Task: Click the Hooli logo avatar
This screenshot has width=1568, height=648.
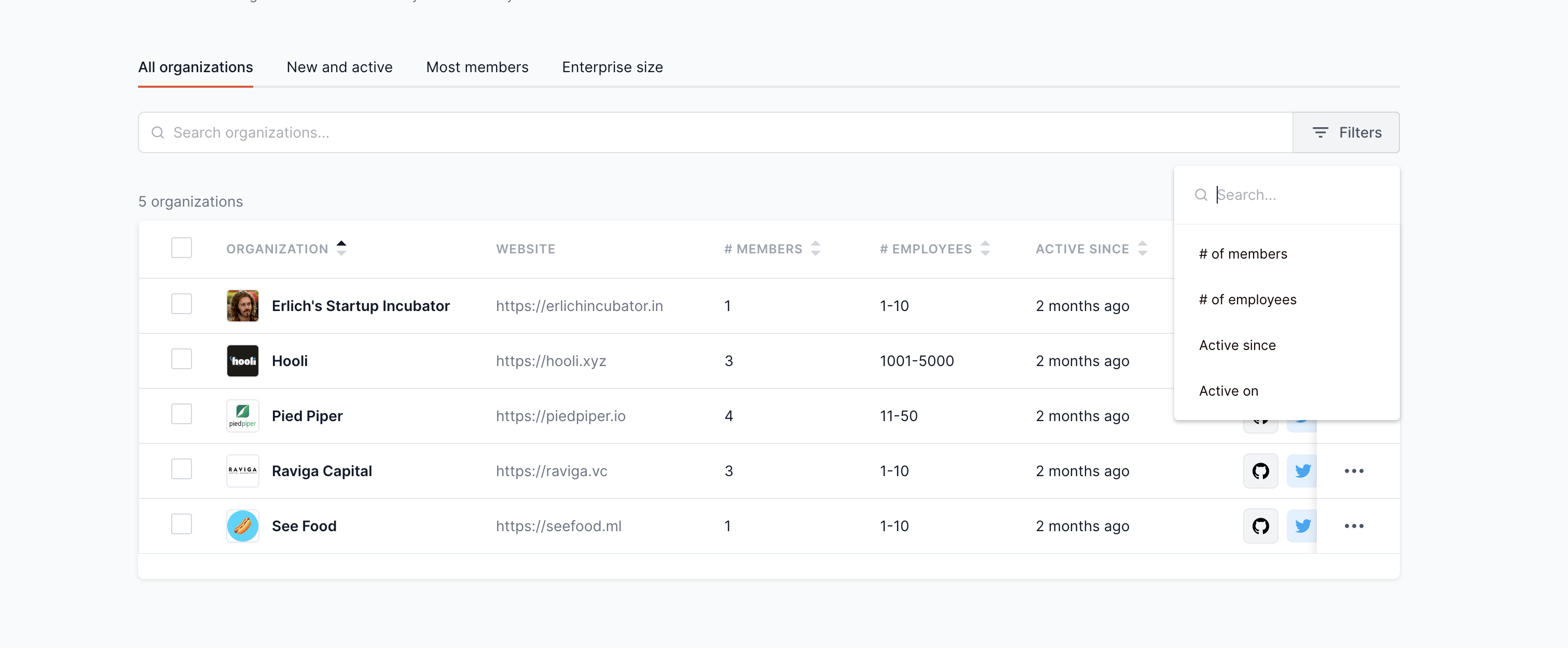Action: pyautogui.click(x=242, y=360)
